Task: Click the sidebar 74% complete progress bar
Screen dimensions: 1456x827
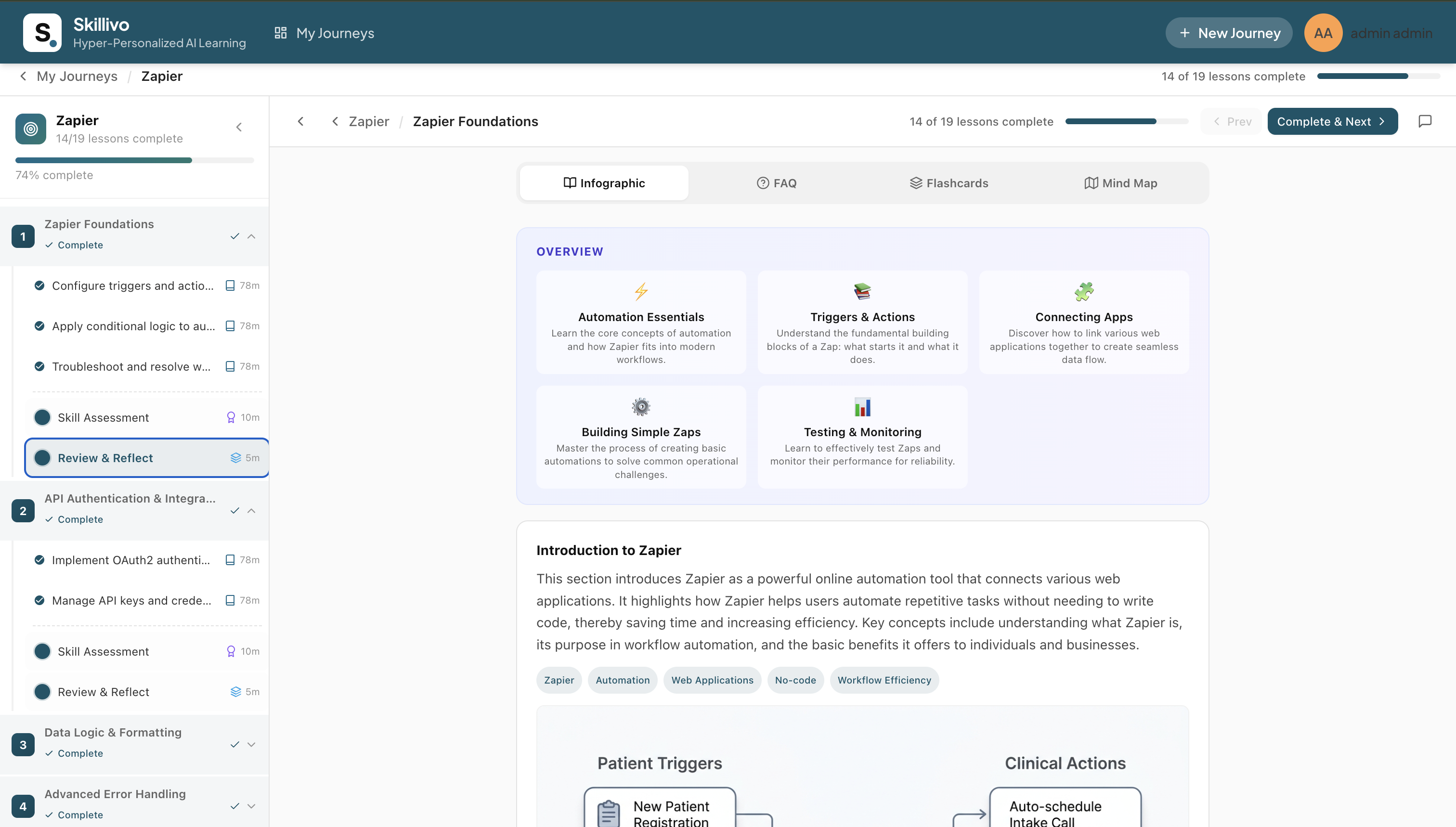Action: [135, 160]
